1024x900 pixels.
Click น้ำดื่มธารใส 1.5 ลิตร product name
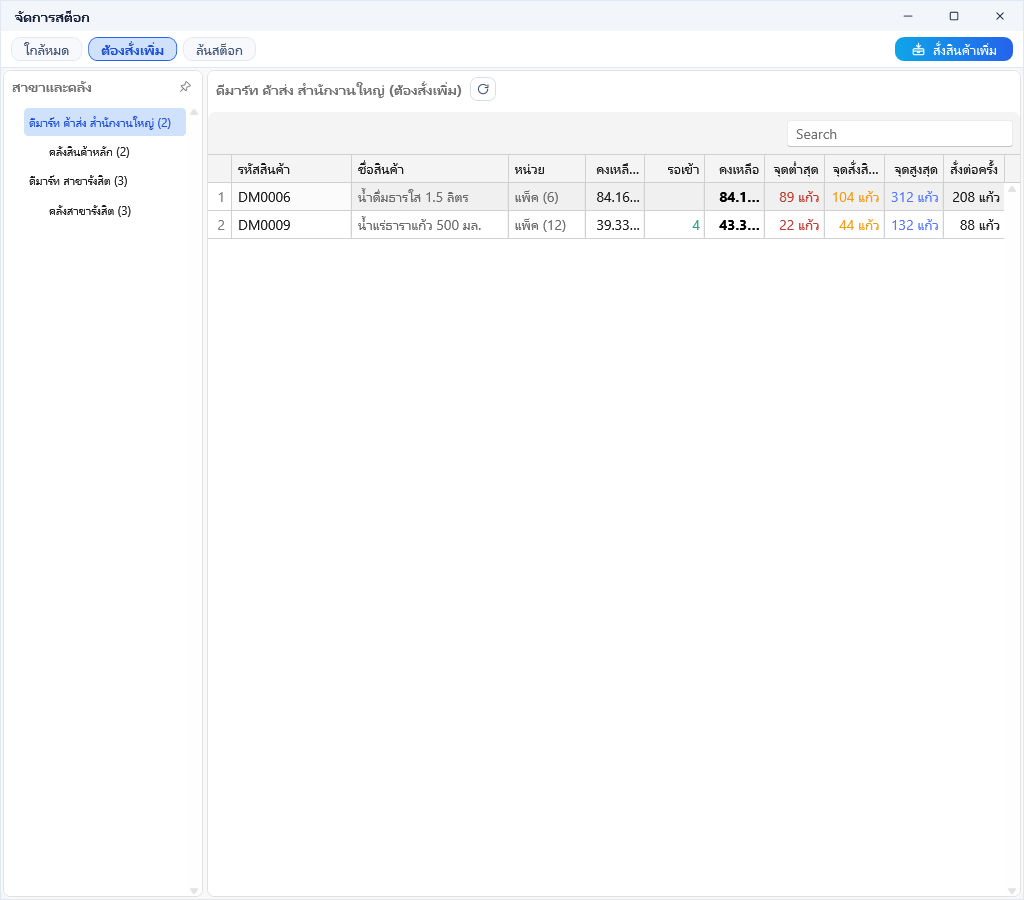[430, 197]
